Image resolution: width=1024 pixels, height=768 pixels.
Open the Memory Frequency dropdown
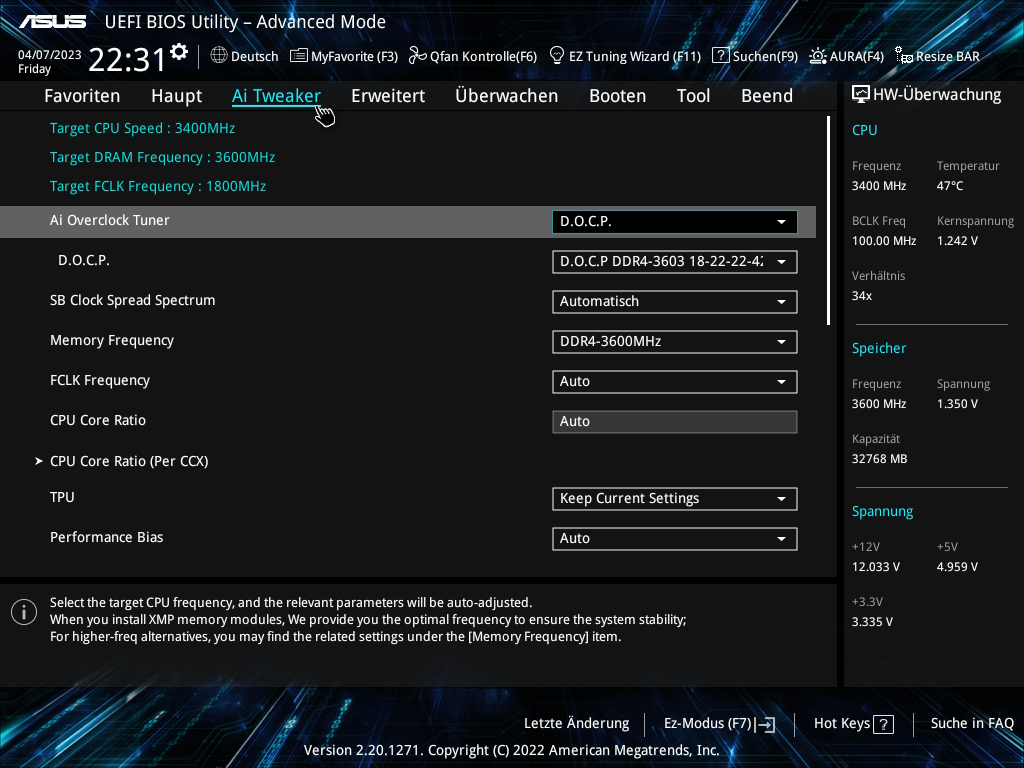(675, 342)
